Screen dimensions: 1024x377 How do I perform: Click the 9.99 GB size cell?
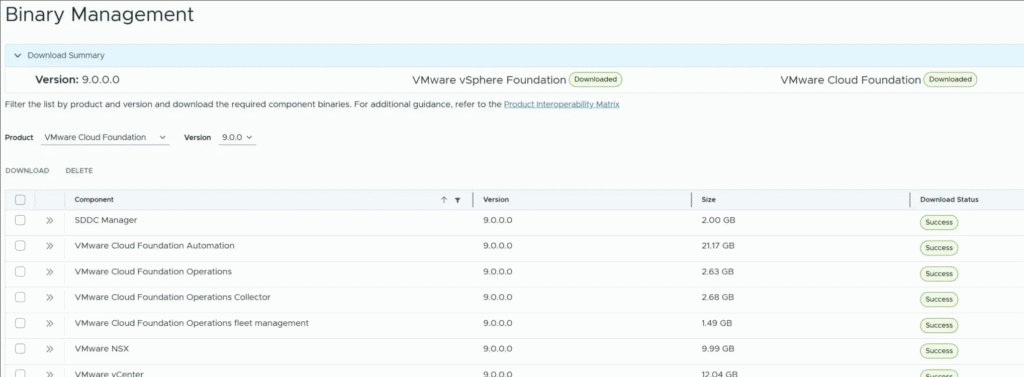coord(718,349)
